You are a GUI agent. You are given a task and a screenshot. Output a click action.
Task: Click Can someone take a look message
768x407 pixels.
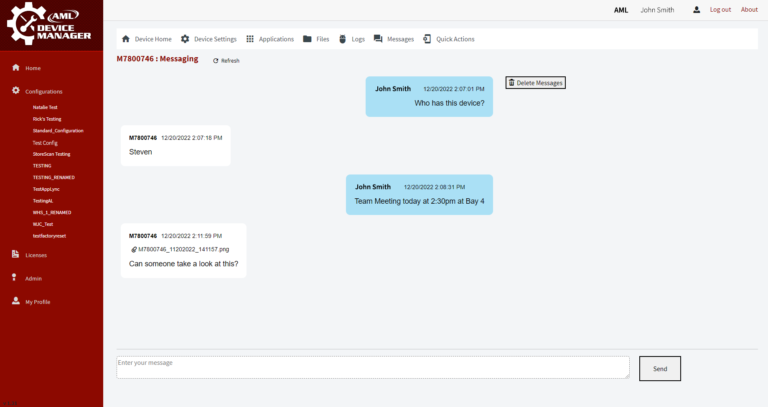pos(184,263)
